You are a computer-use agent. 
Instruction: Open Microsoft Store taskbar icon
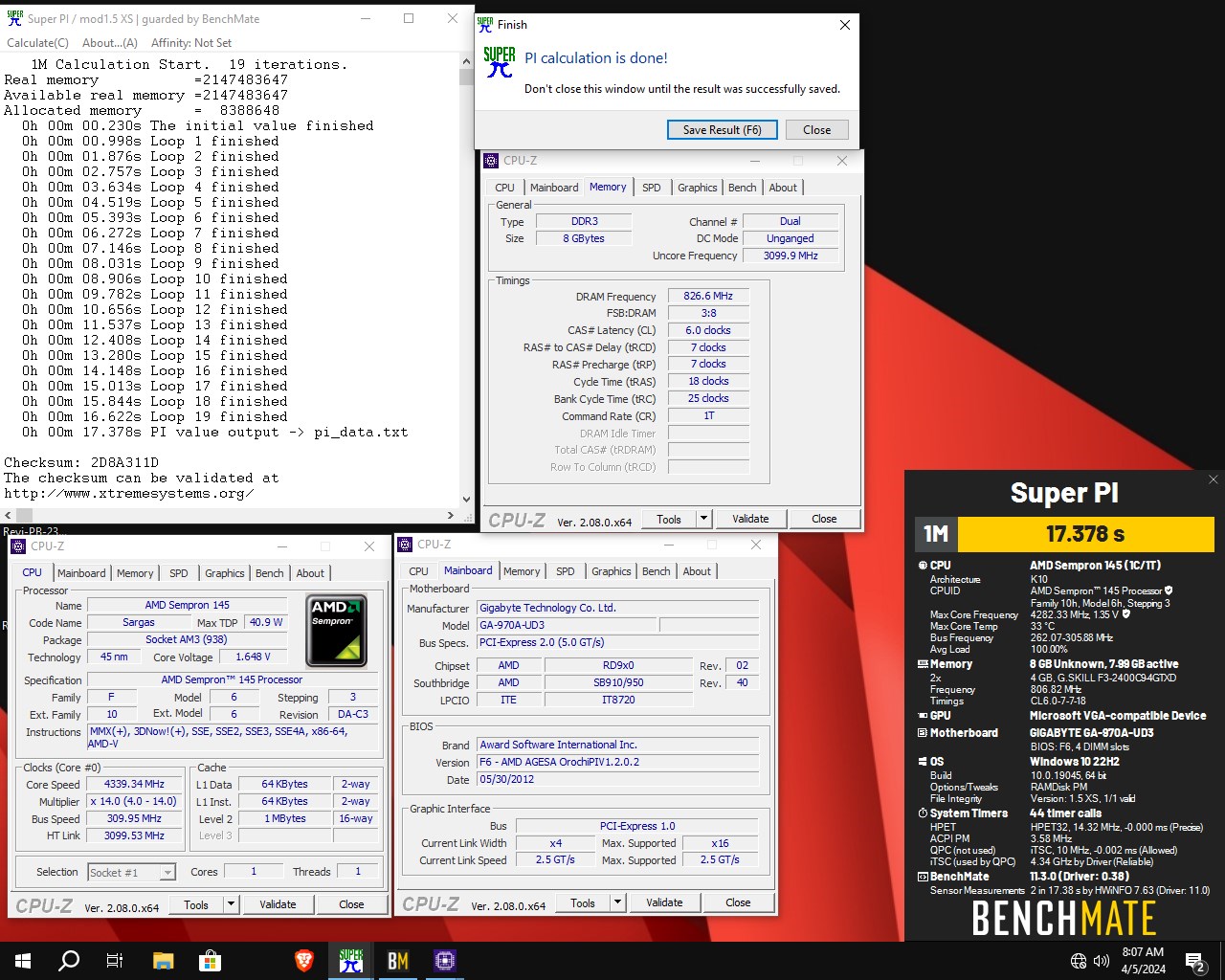coord(210,961)
